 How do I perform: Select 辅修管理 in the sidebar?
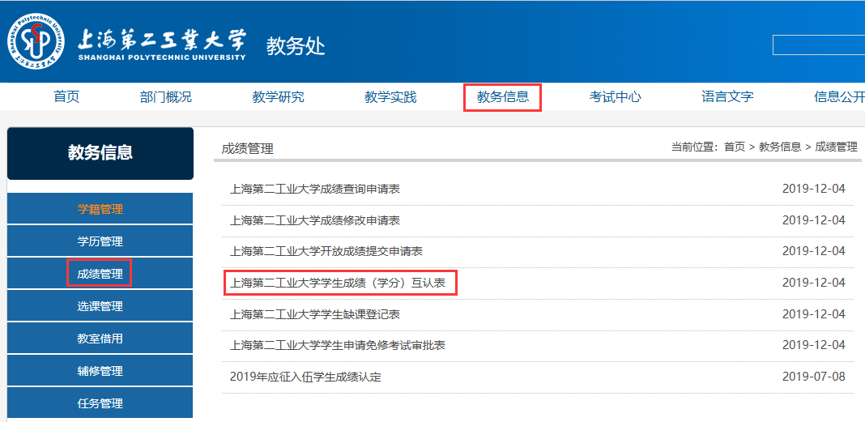(x=100, y=371)
